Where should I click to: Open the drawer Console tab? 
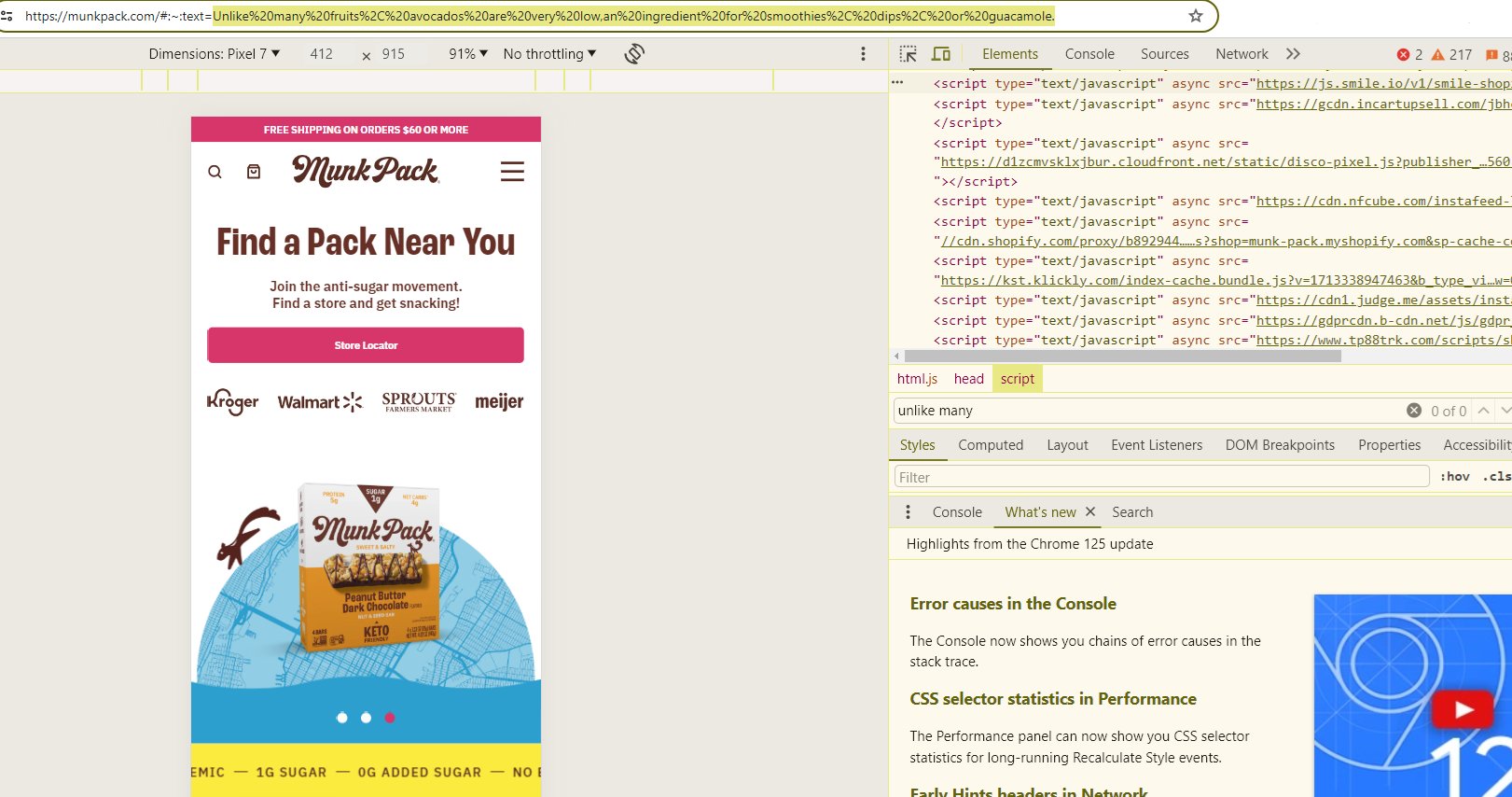click(957, 512)
